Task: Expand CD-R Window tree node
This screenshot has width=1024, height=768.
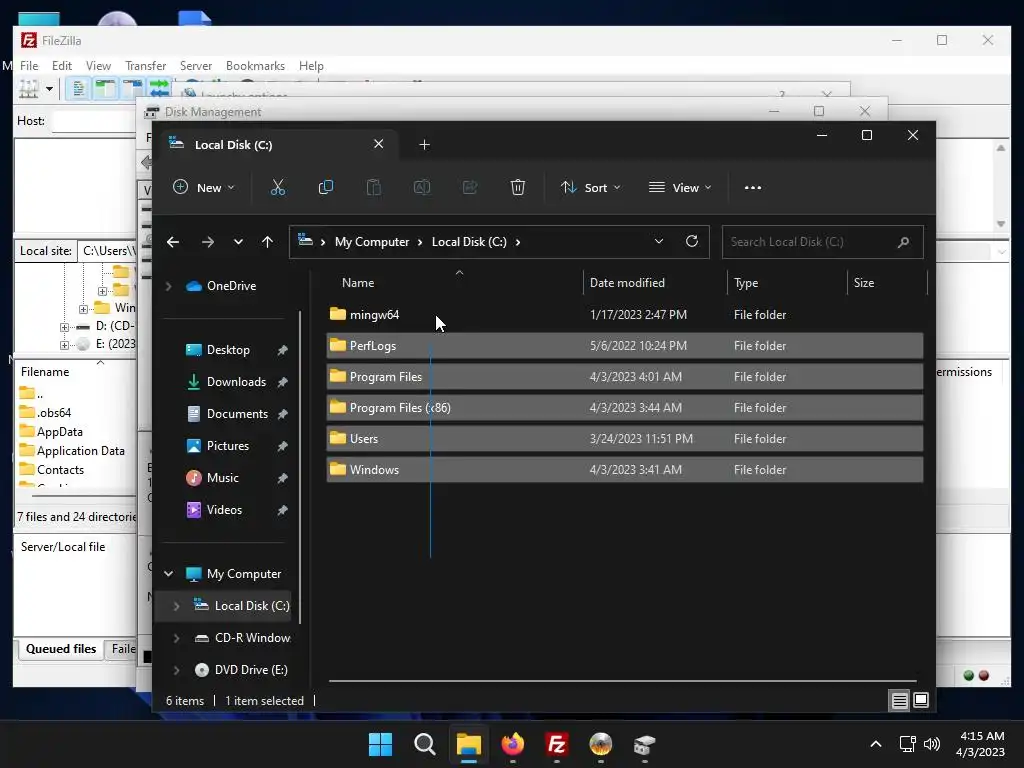Action: point(176,638)
